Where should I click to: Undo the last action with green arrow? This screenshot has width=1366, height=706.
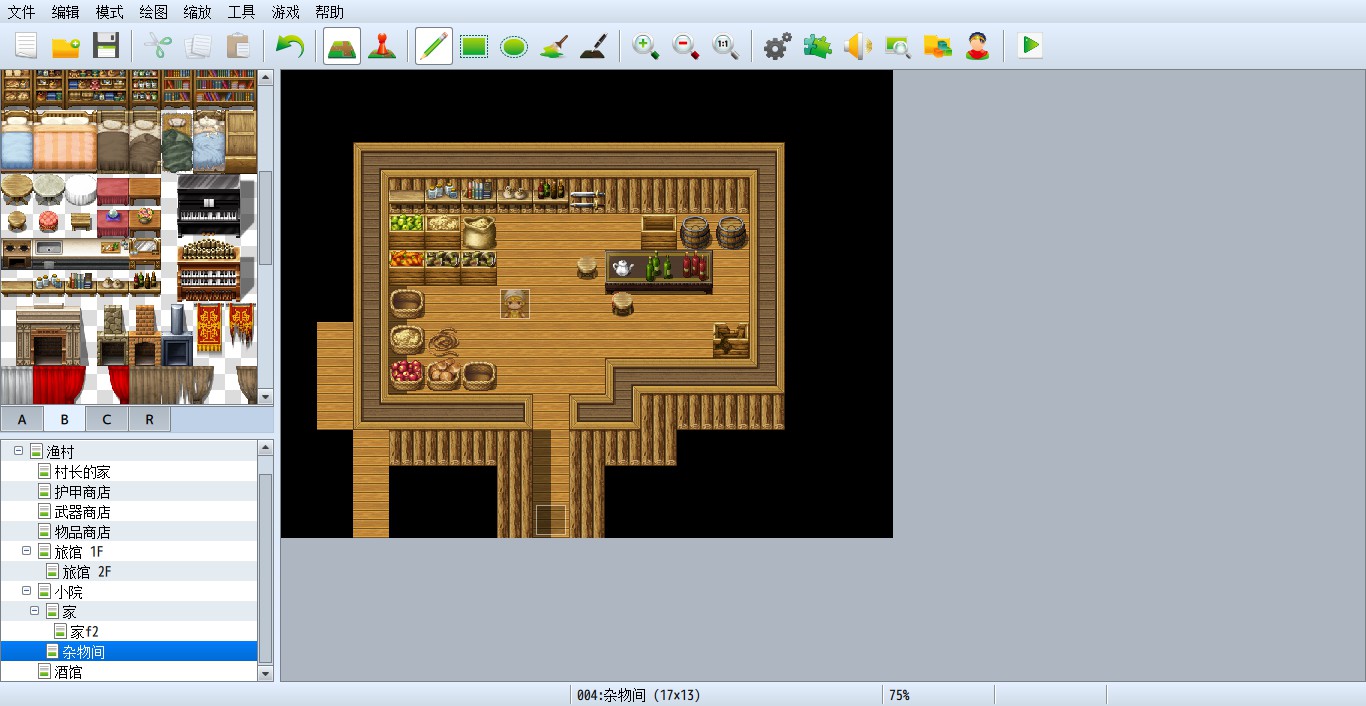(x=290, y=46)
